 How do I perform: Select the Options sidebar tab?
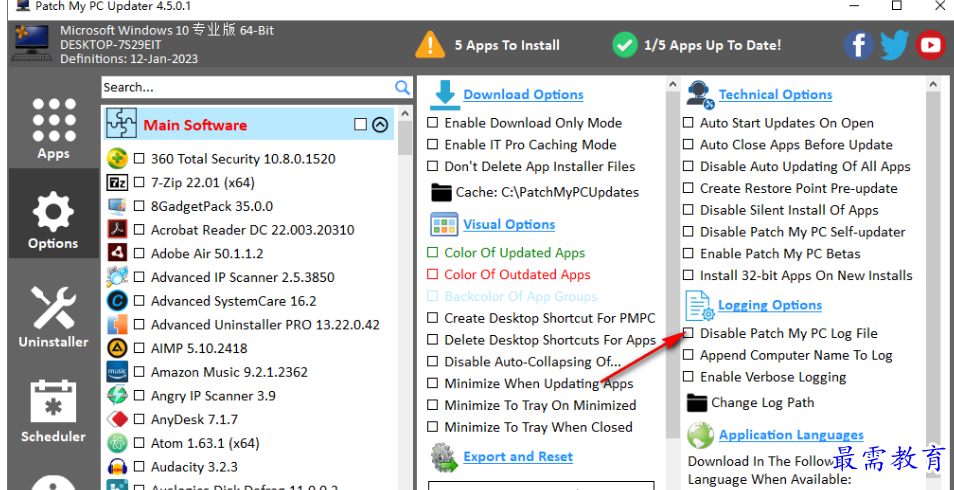pyautogui.click(x=53, y=213)
